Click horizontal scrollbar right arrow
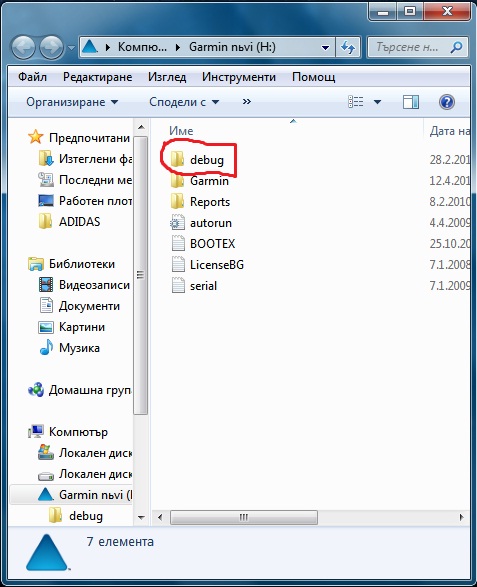The image size is (477, 587). [461, 517]
